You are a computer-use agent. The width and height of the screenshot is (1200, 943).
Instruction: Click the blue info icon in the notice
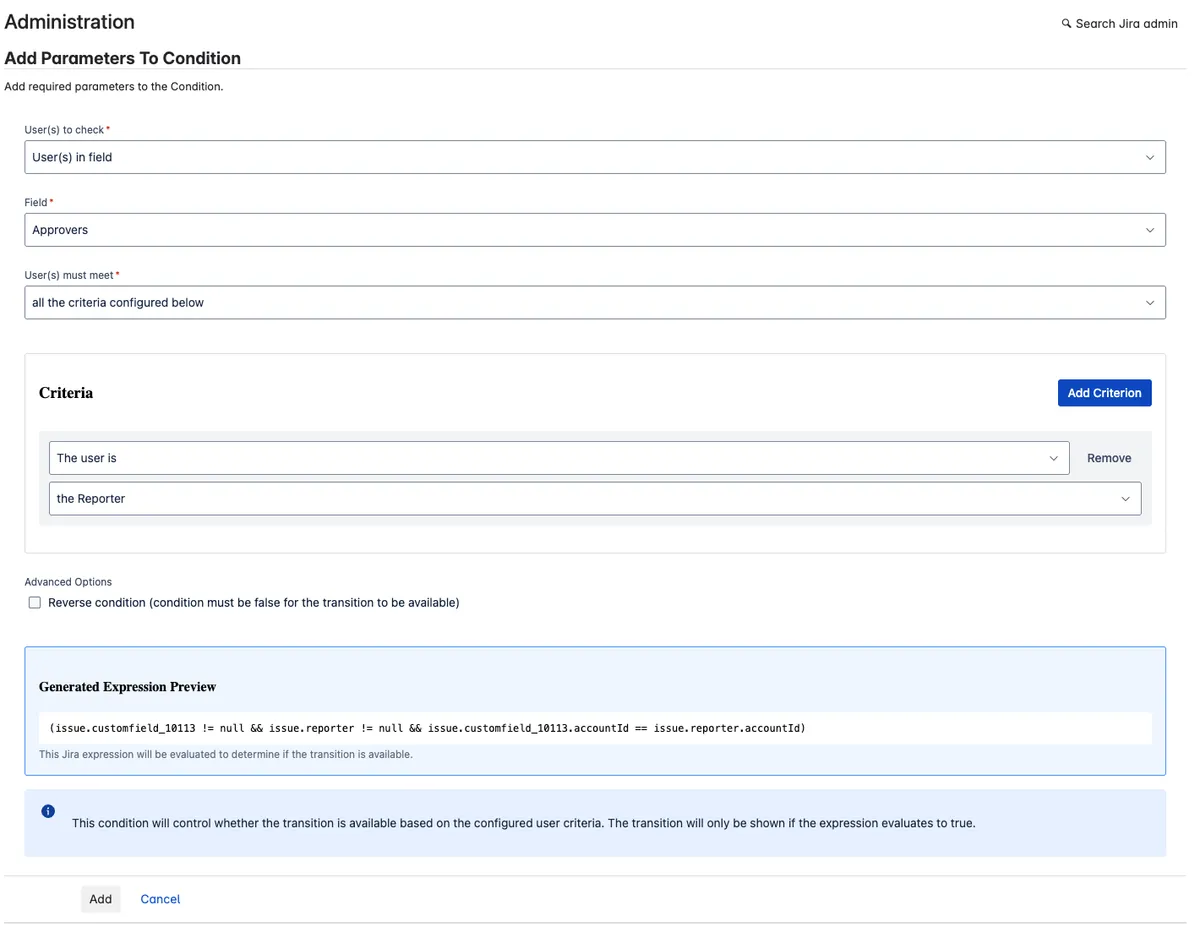[48, 811]
